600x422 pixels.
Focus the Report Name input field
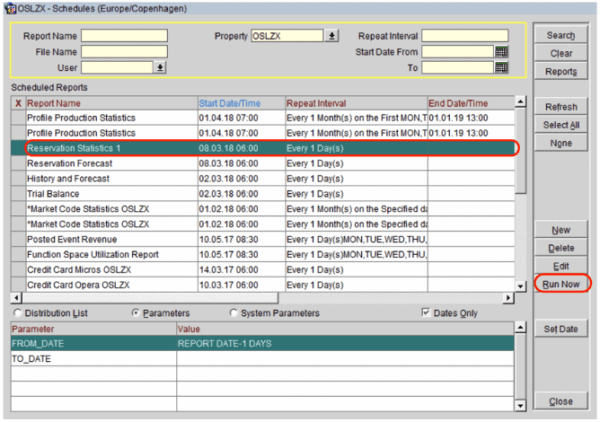[x=124, y=36]
